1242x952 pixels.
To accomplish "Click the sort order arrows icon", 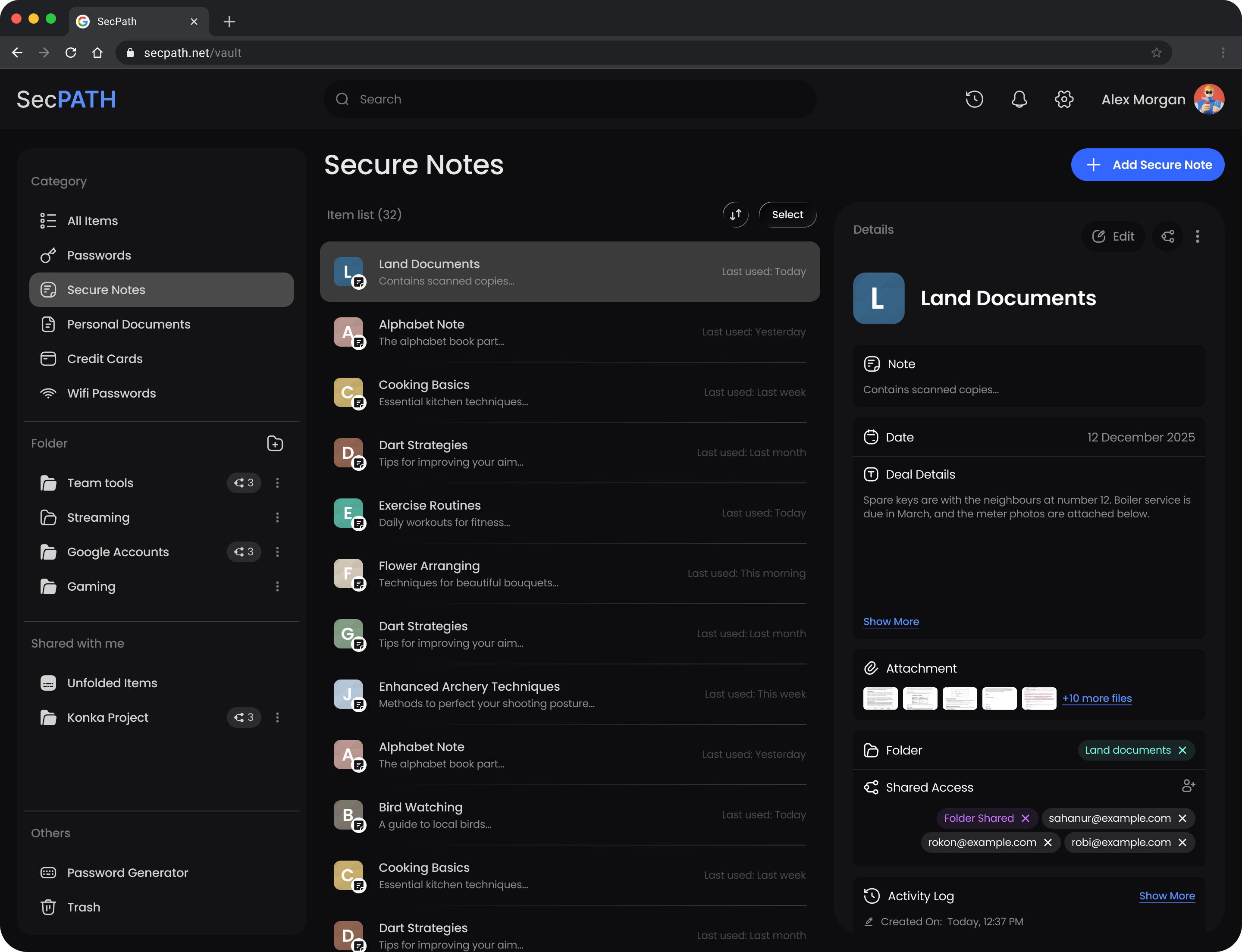I will [735, 215].
